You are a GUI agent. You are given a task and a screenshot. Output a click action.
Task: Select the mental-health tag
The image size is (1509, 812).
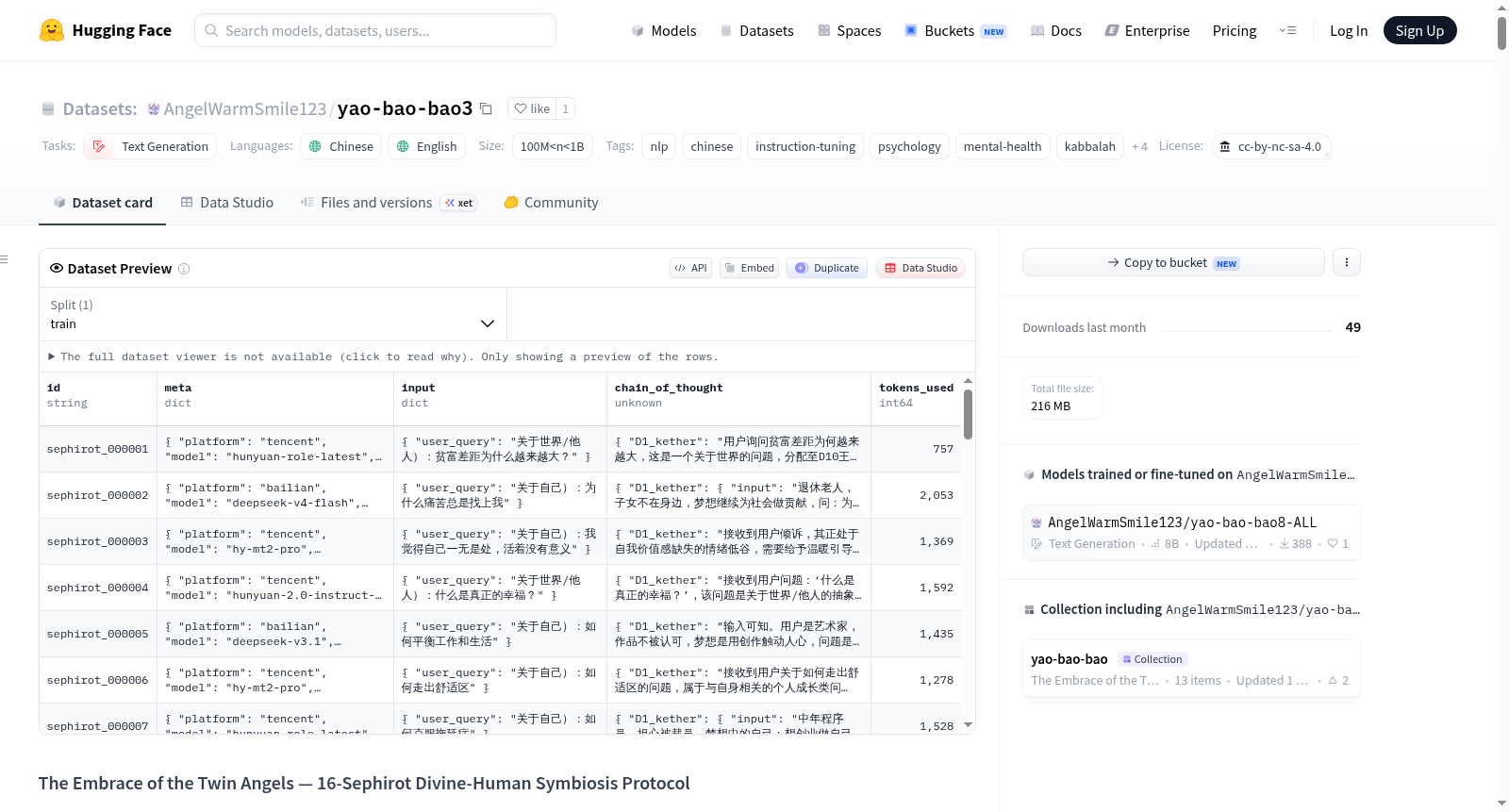(x=1003, y=146)
